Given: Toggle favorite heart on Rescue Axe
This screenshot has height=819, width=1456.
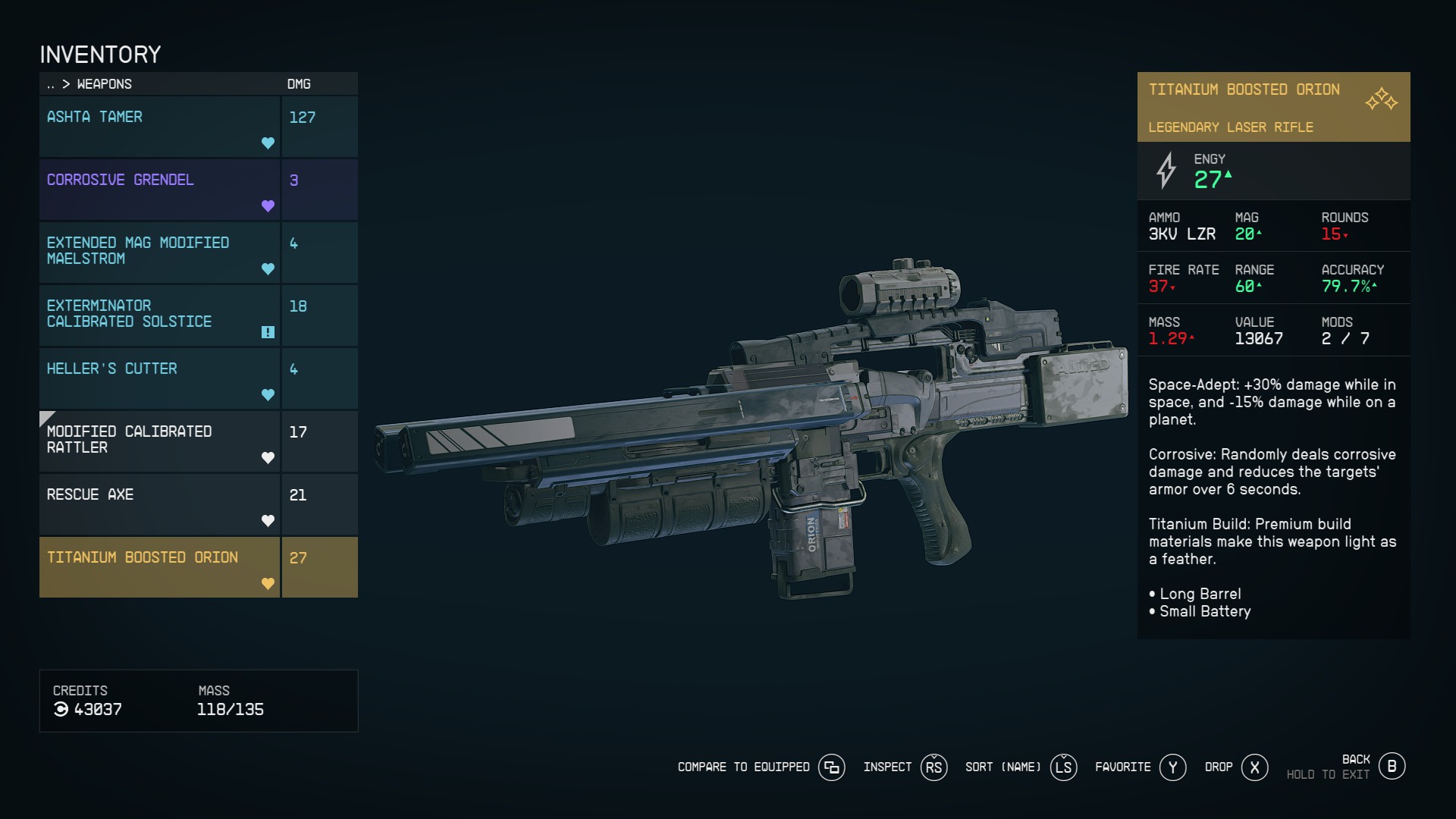Looking at the screenshot, I should 267,520.
